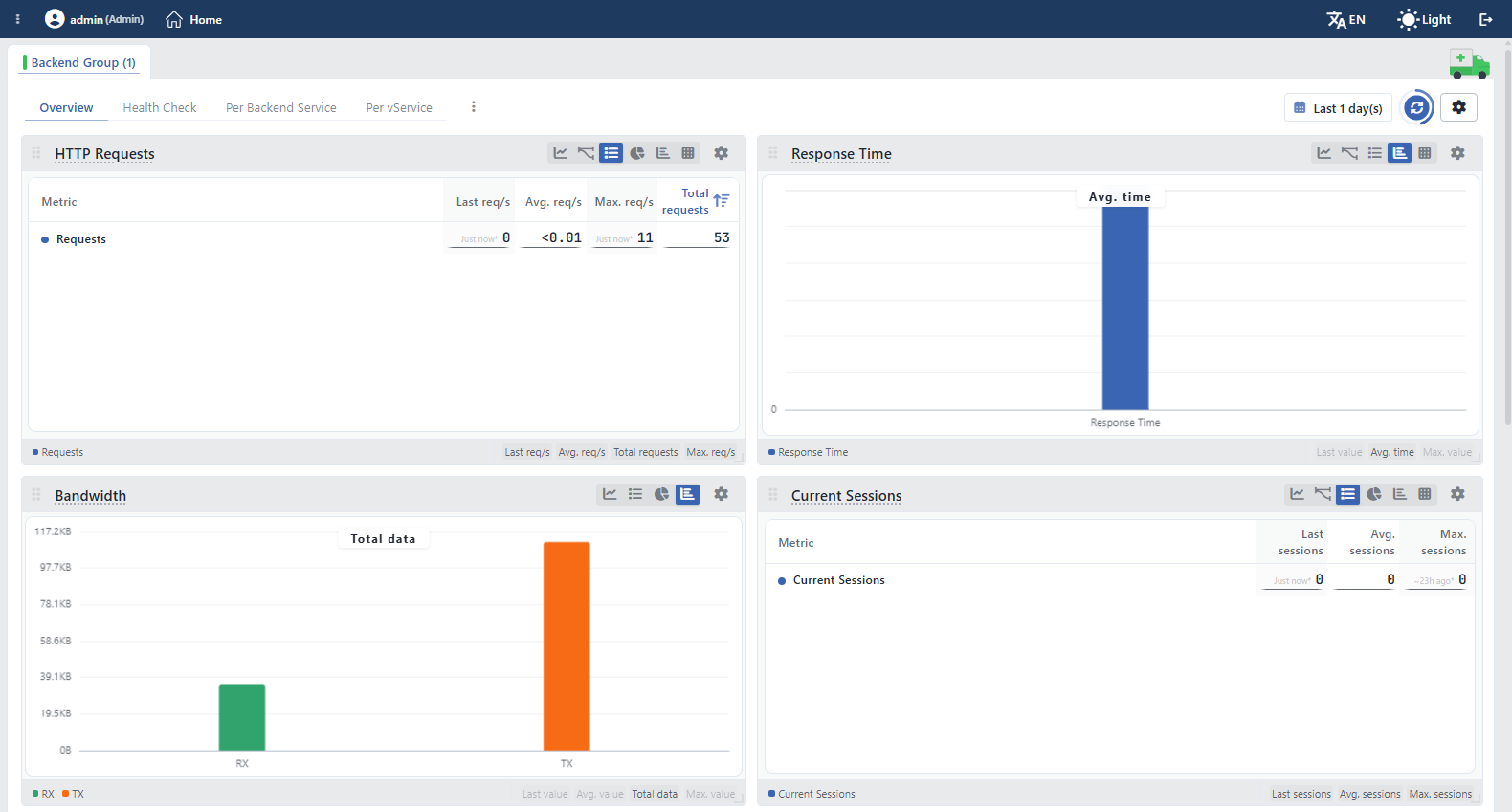Select the Per vService tab
The image size is (1512, 812).
coord(399,108)
